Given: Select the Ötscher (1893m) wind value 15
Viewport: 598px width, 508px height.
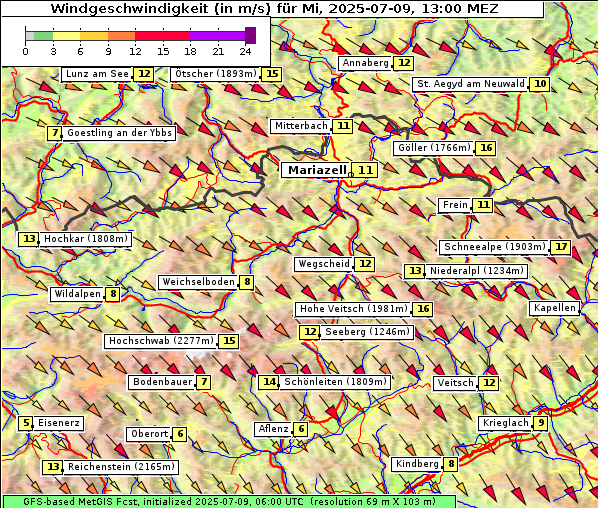Looking at the screenshot, I should [272, 74].
